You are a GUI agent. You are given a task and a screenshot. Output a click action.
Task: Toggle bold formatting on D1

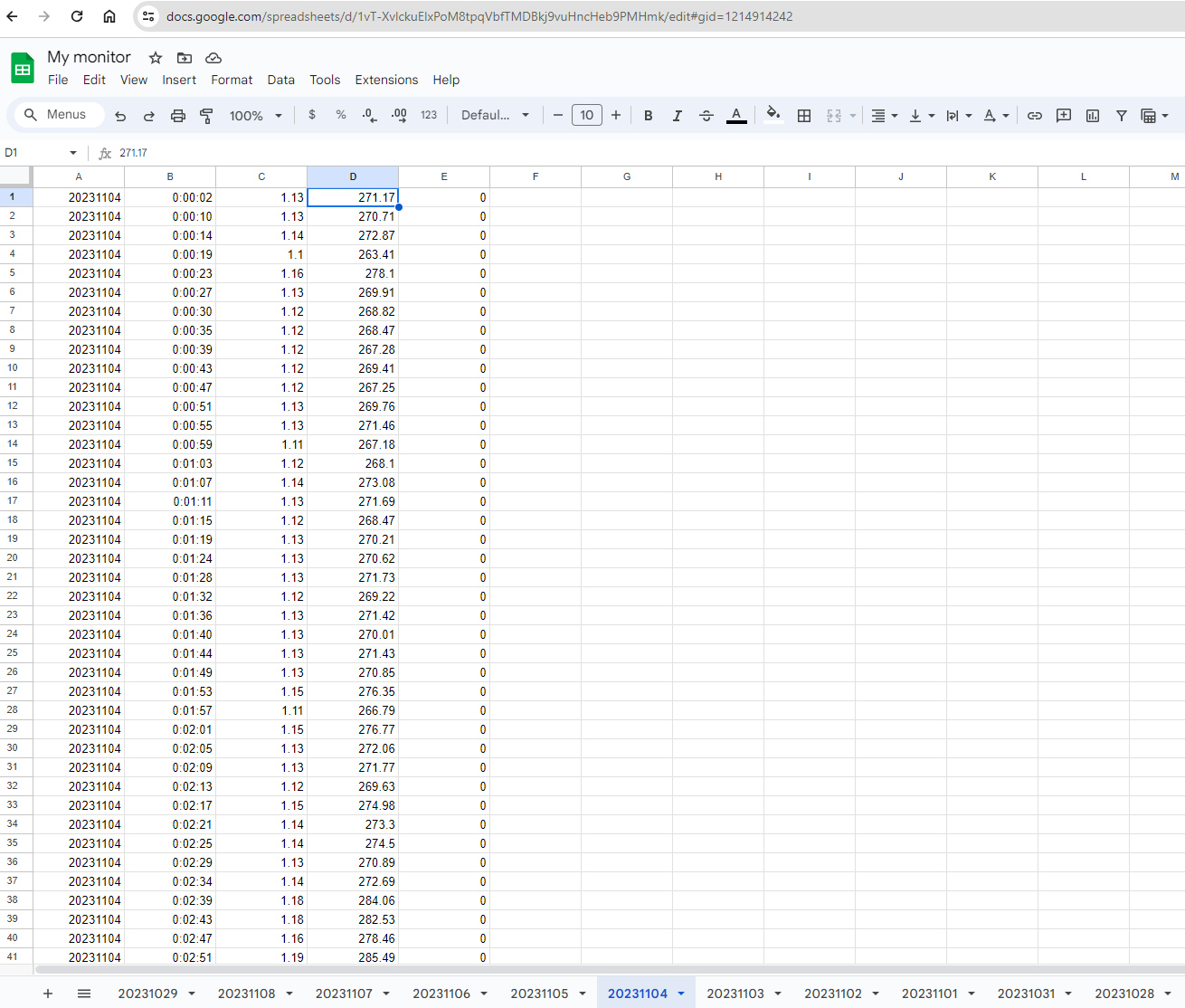coord(648,115)
